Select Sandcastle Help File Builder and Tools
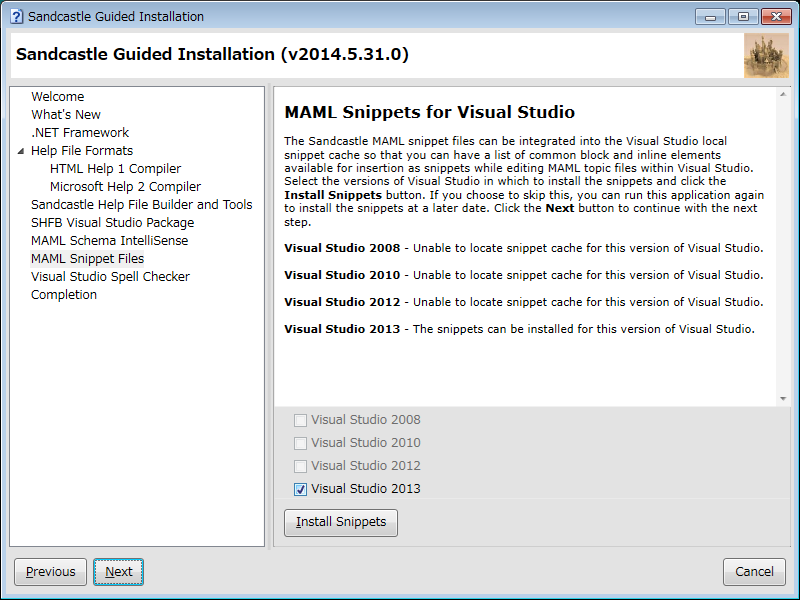Viewport: 800px width, 600px height. click(x=142, y=205)
